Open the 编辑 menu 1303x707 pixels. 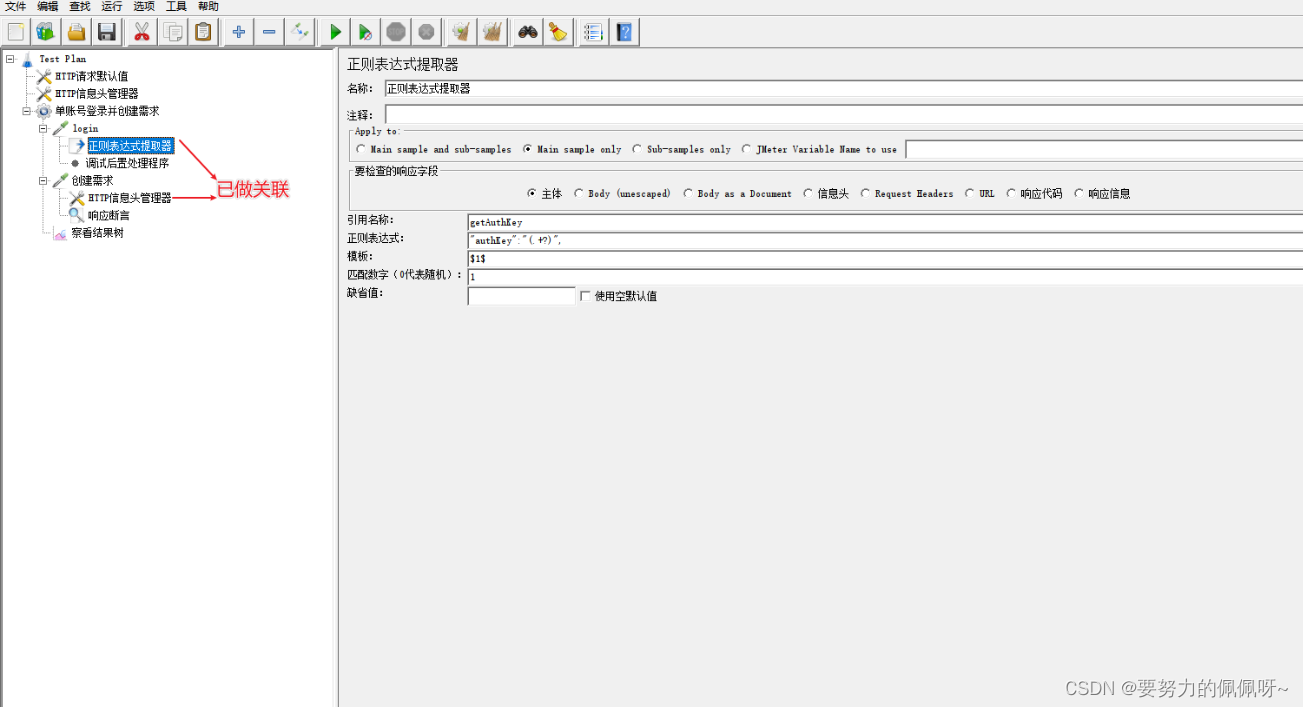(x=47, y=7)
